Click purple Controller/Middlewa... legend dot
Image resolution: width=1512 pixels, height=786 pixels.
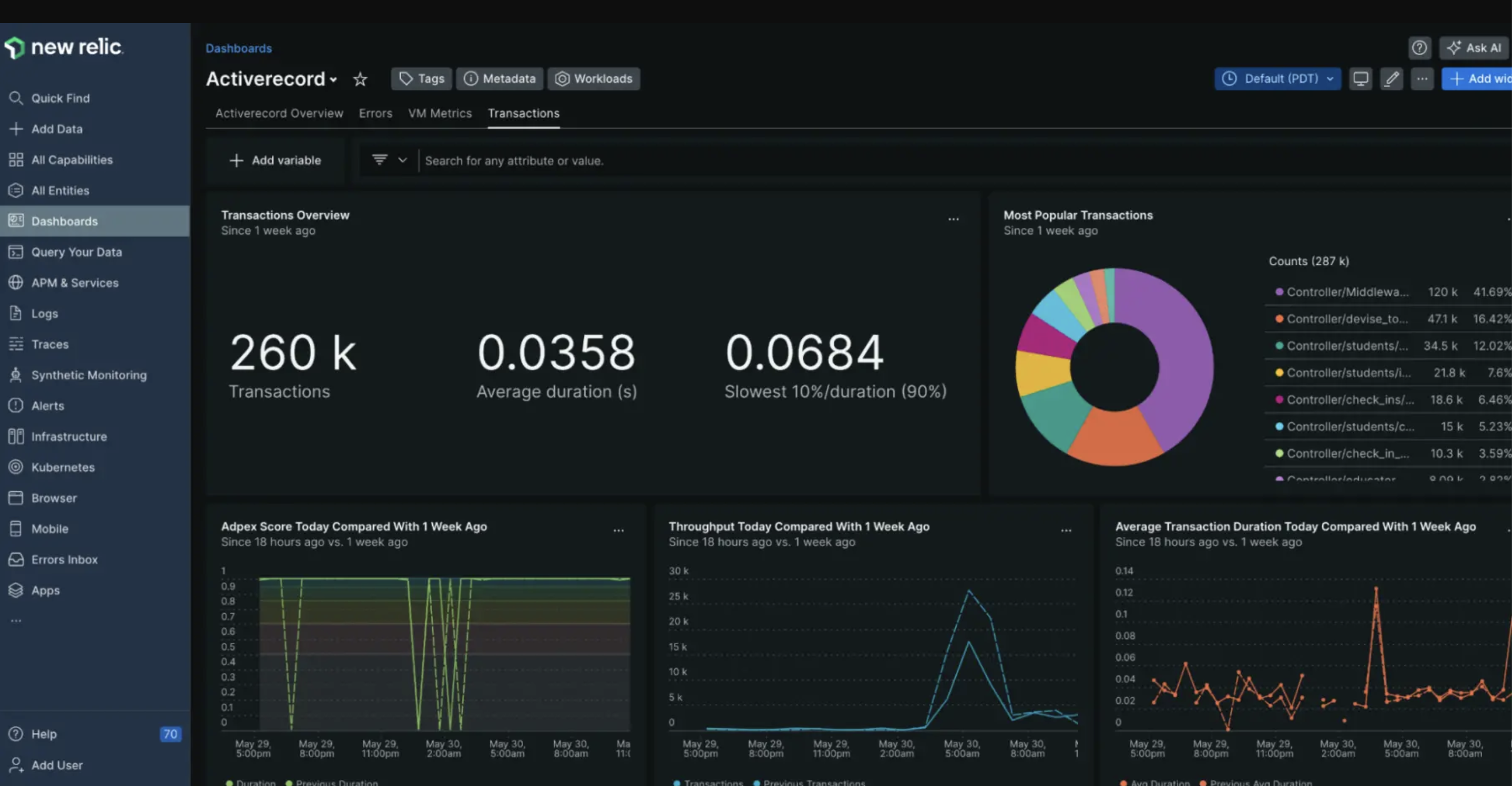coord(1279,292)
